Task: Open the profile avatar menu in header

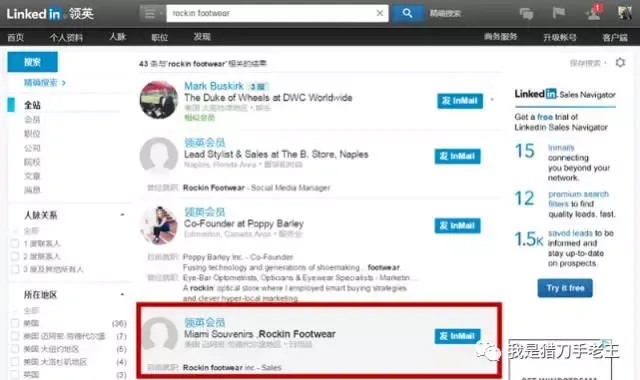Action: 624,13
